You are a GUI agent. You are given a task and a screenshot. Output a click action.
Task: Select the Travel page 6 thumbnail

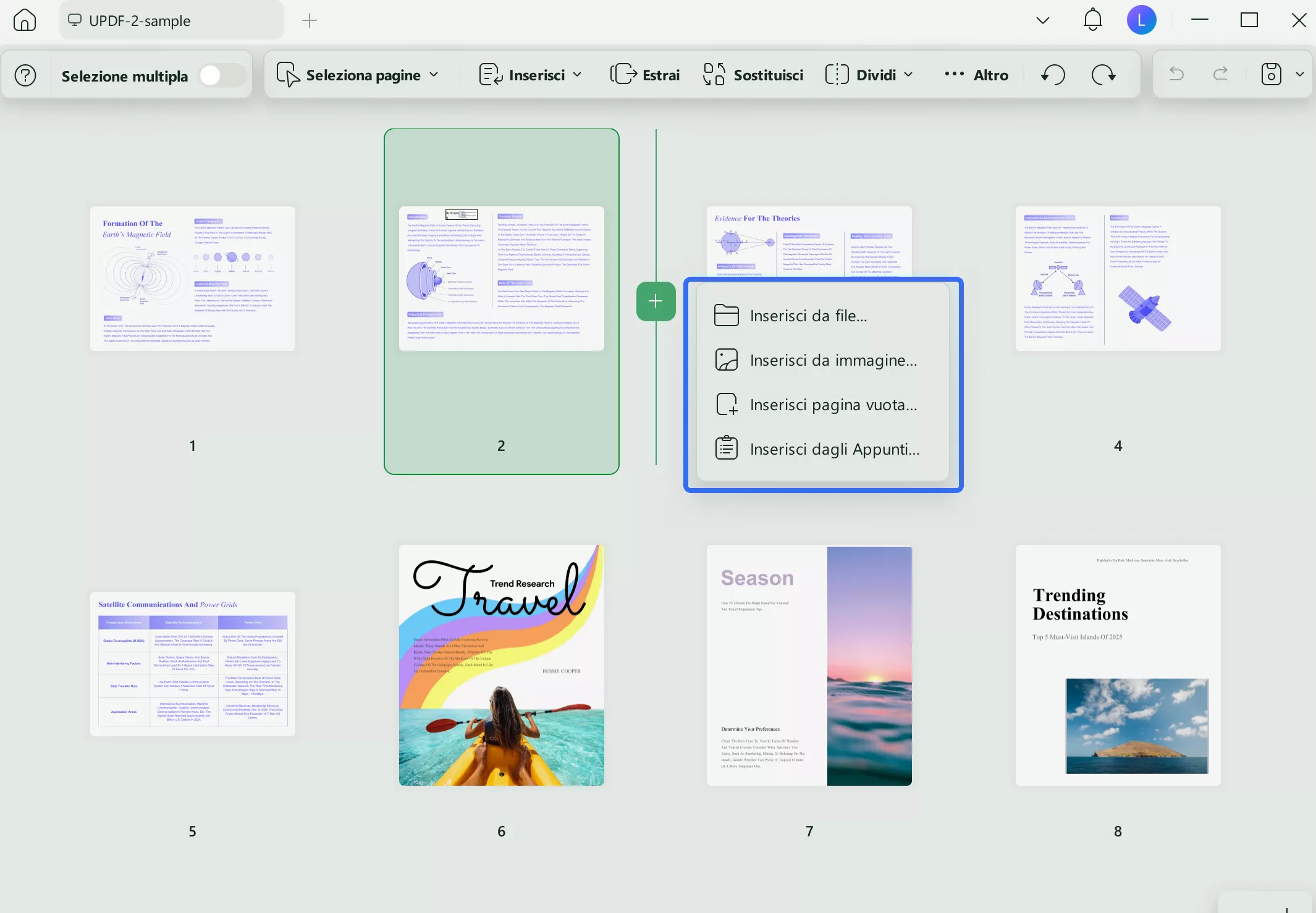501,665
